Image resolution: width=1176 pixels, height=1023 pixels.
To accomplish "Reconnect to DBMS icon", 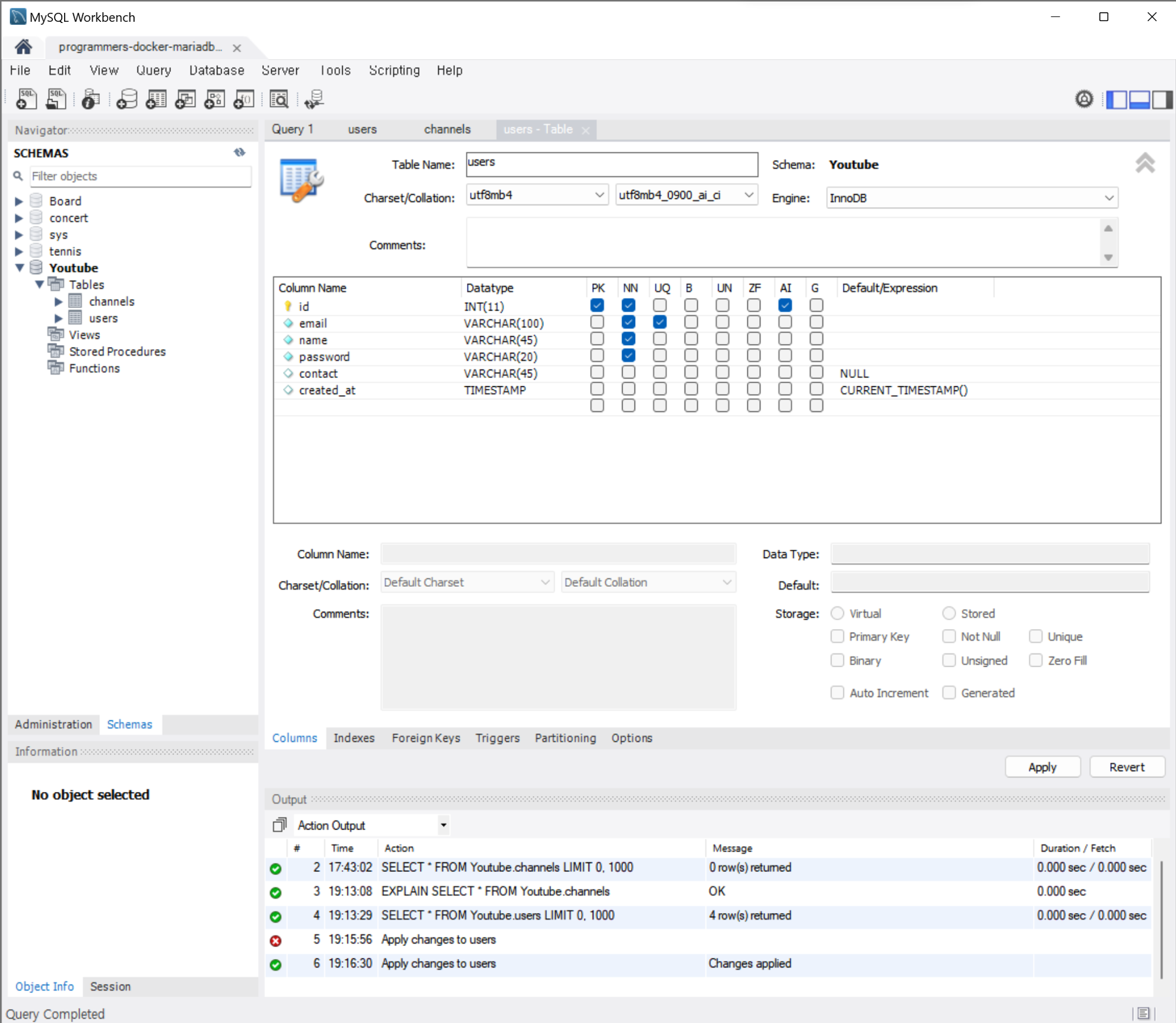I will point(314,99).
